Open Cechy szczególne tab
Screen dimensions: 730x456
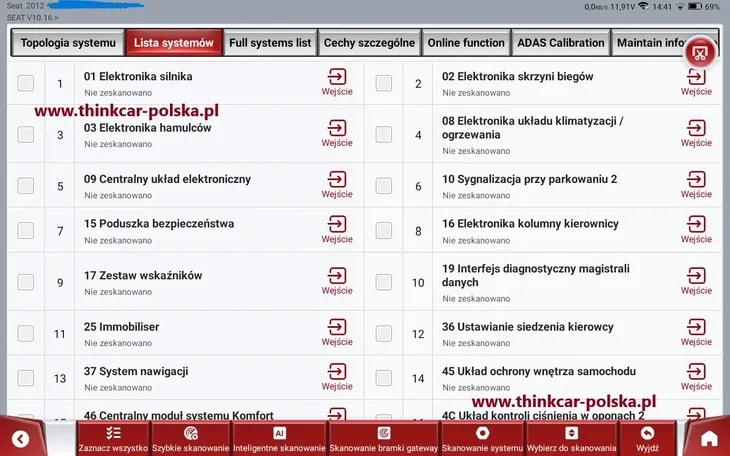(369, 43)
